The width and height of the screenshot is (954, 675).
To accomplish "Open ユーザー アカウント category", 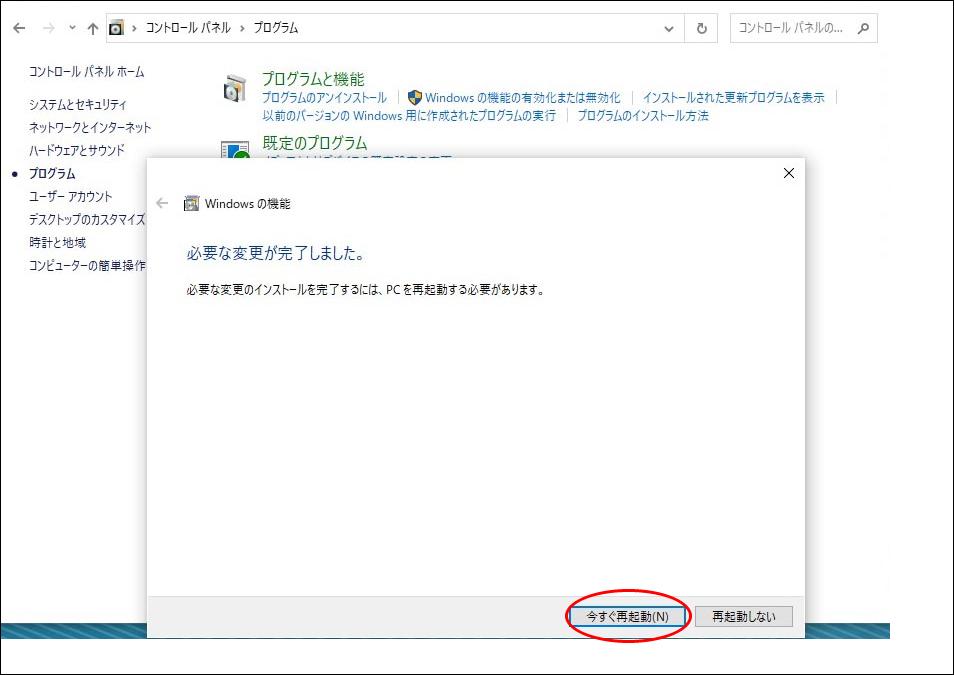I will (x=70, y=197).
